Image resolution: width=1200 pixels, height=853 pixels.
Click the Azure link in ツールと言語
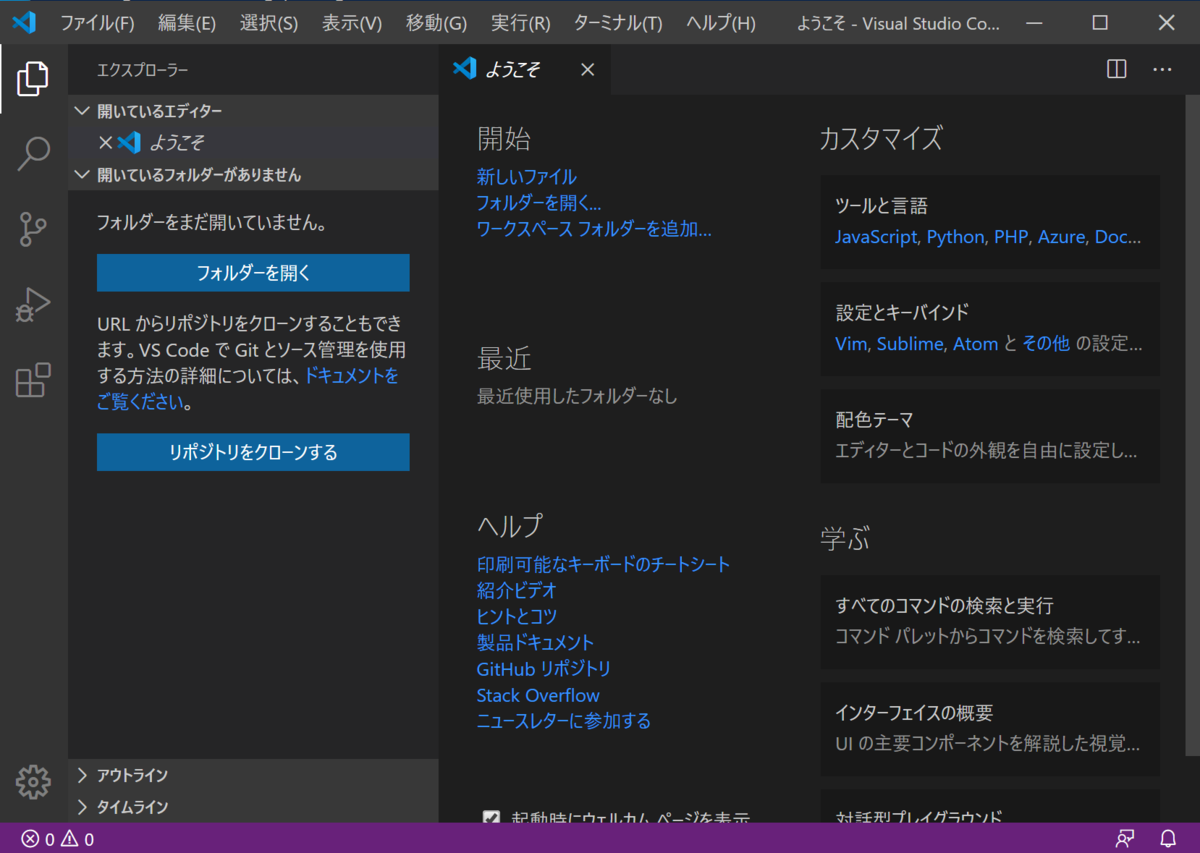click(x=1062, y=237)
